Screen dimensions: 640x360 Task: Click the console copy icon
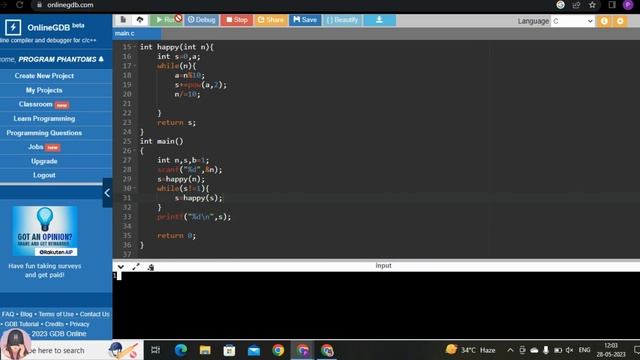click(x=151, y=267)
